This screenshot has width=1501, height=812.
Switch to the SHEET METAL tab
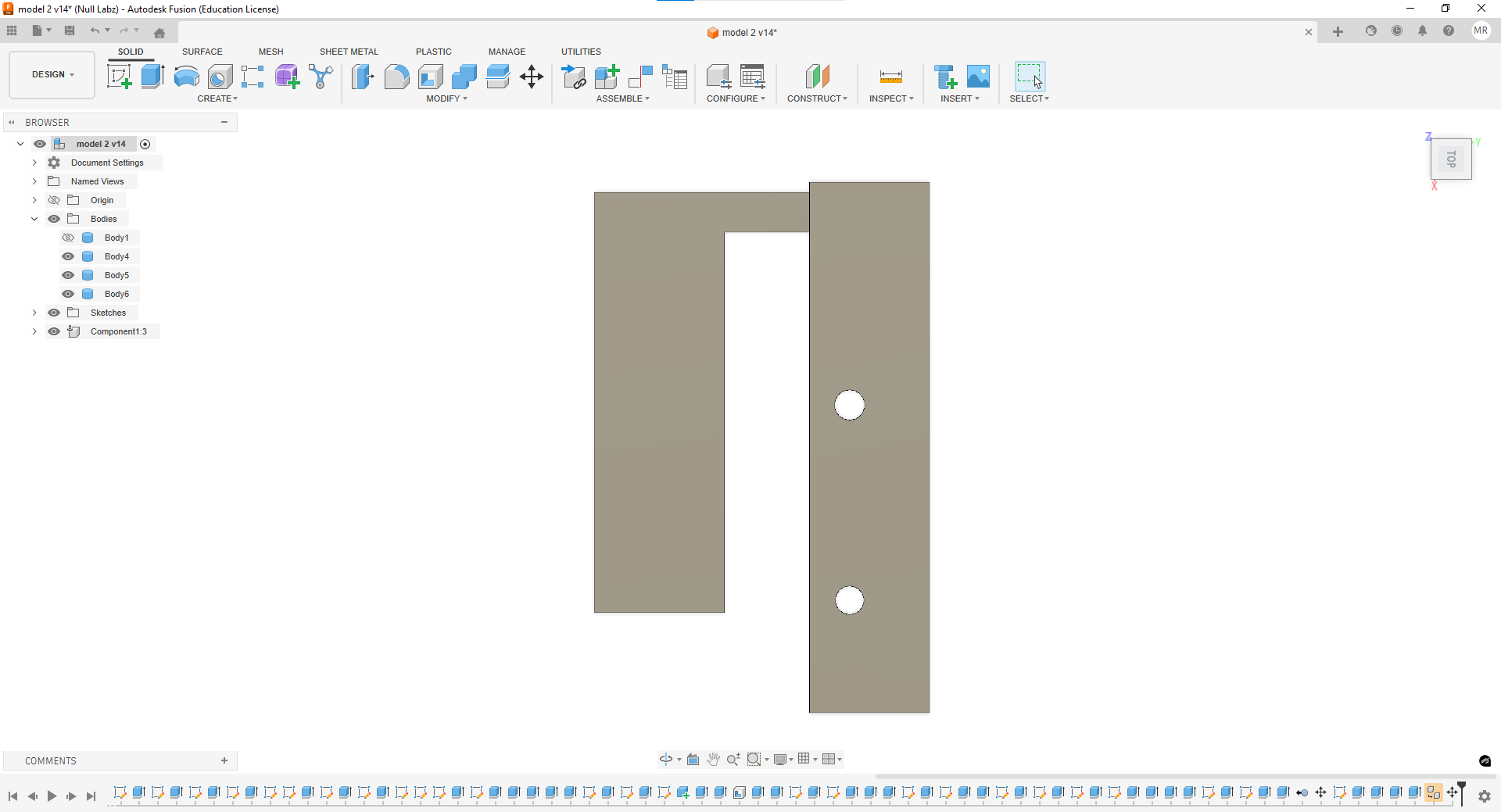coord(349,52)
